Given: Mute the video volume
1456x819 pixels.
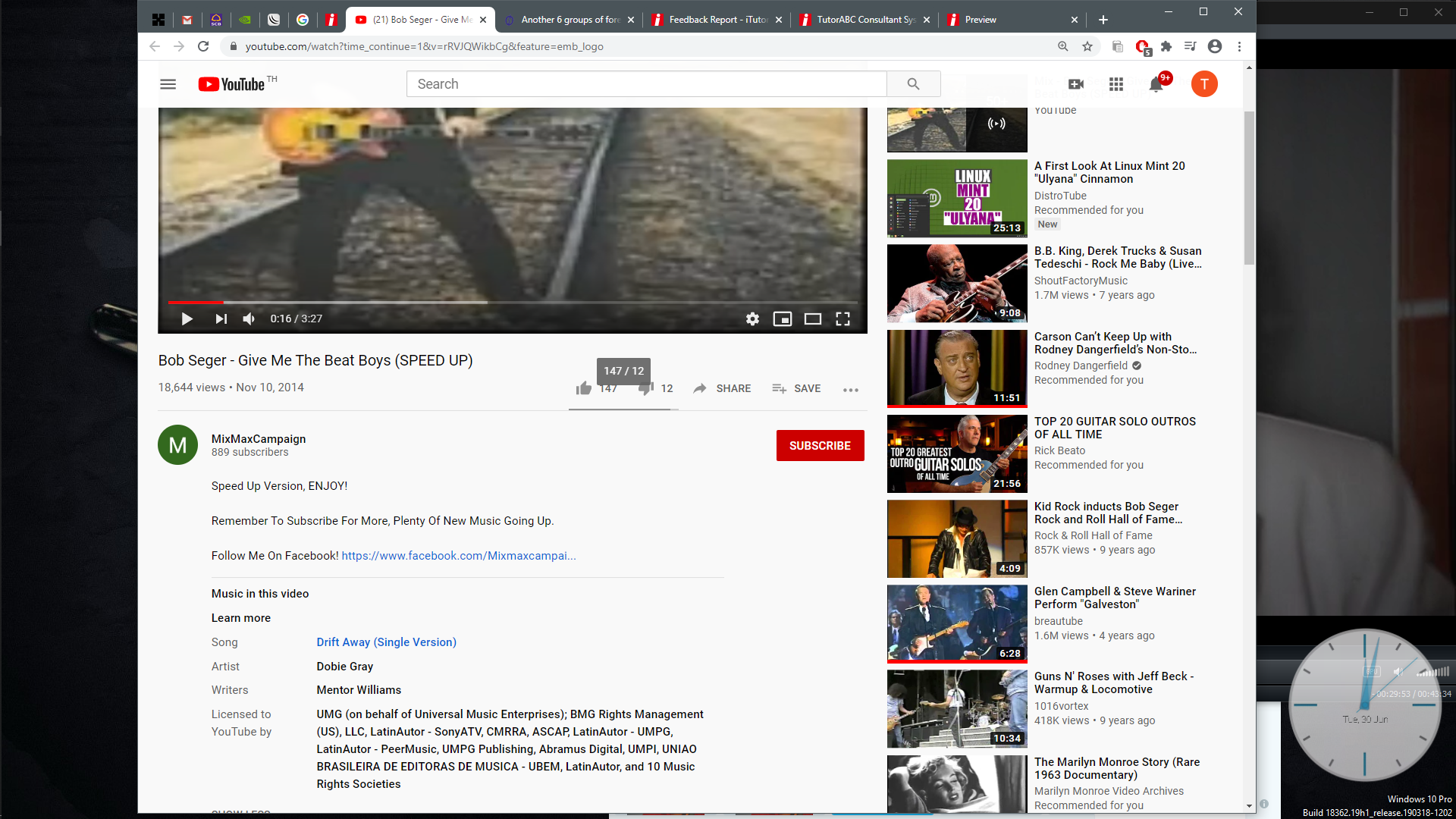Looking at the screenshot, I should pyautogui.click(x=249, y=319).
